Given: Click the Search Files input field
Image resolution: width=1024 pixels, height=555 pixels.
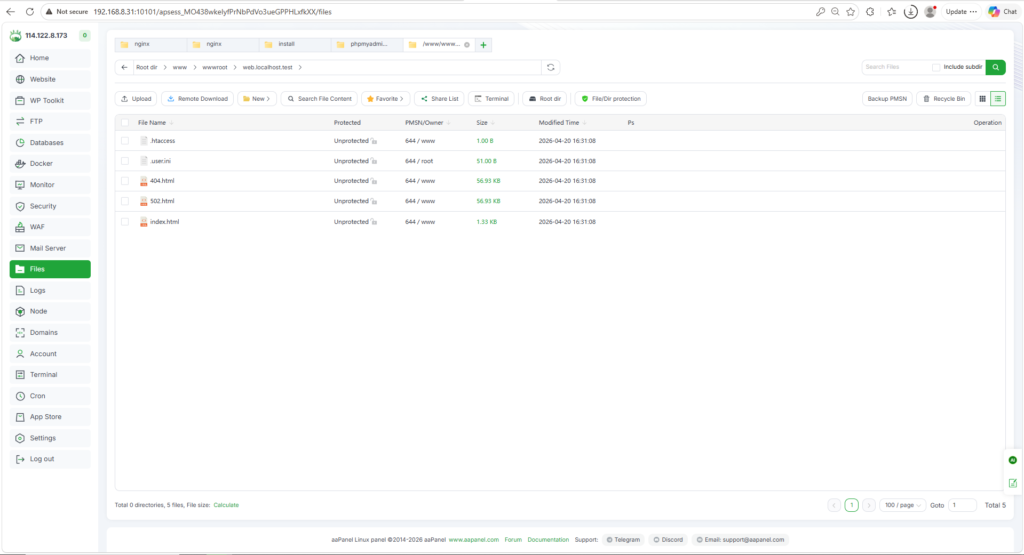Looking at the screenshot, I should point(895,67).
